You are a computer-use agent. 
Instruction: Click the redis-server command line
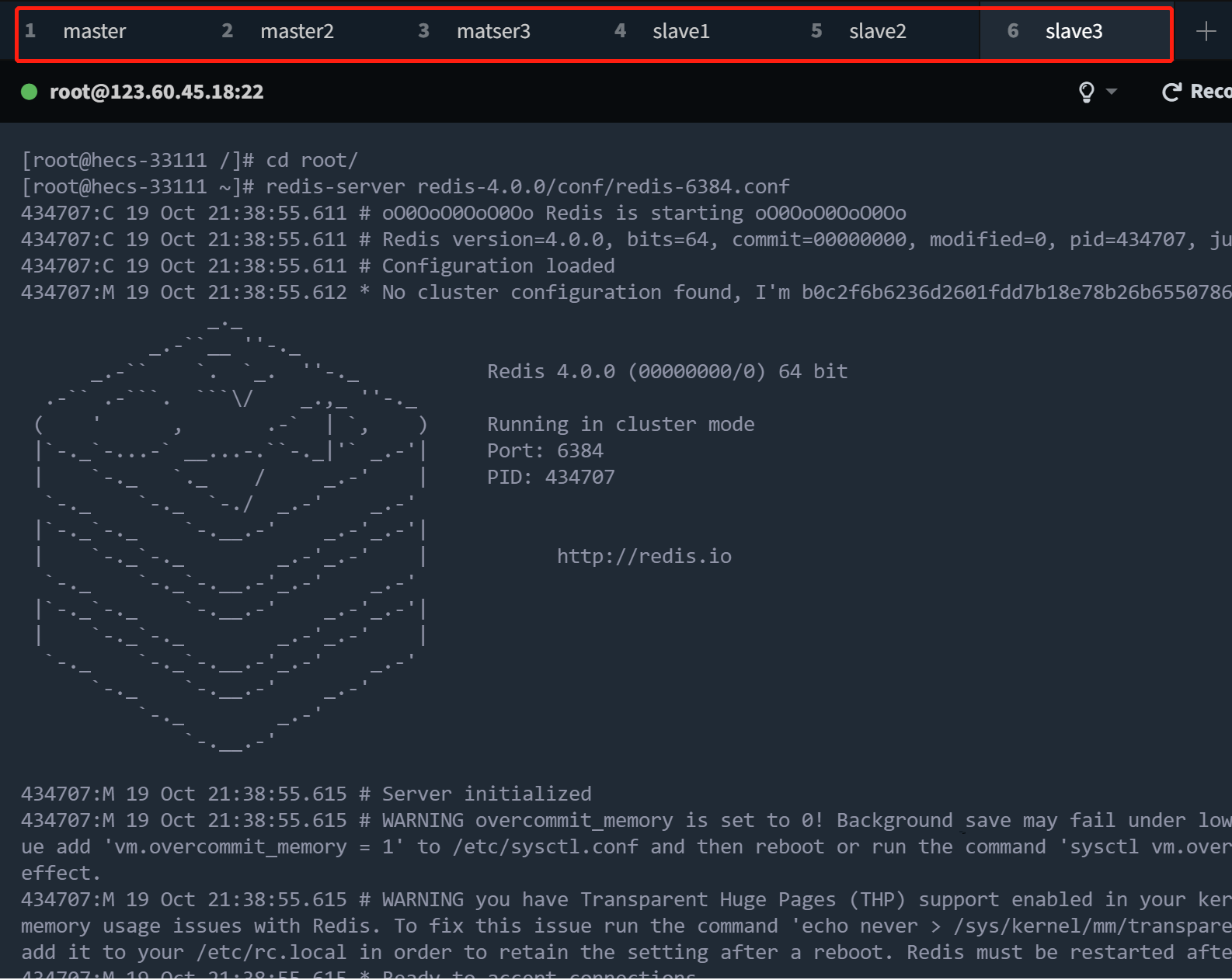pos(527,186)
